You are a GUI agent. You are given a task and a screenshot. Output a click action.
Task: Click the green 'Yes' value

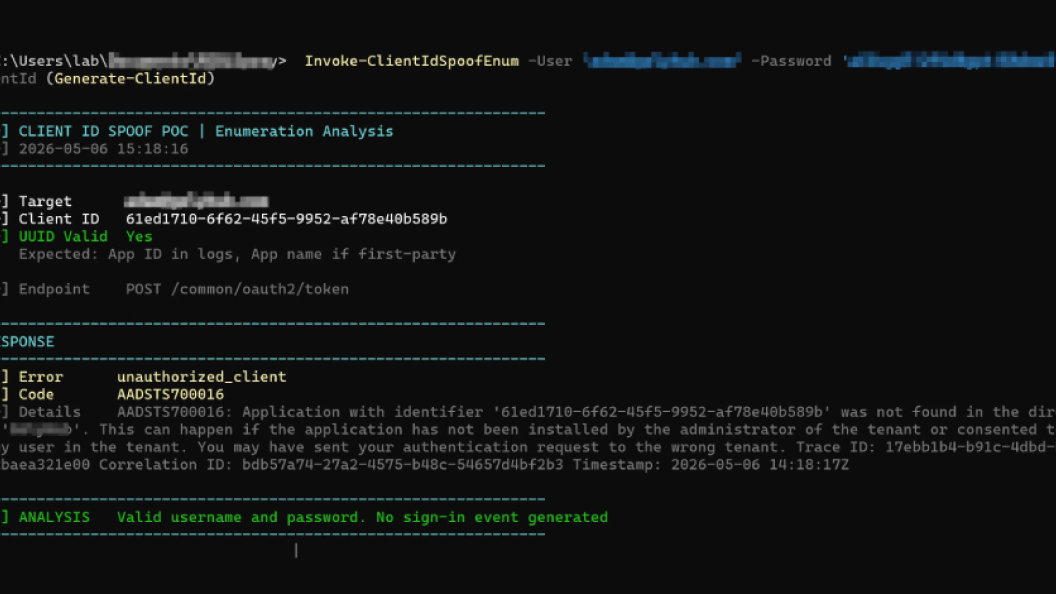click(x=139, y=236)
